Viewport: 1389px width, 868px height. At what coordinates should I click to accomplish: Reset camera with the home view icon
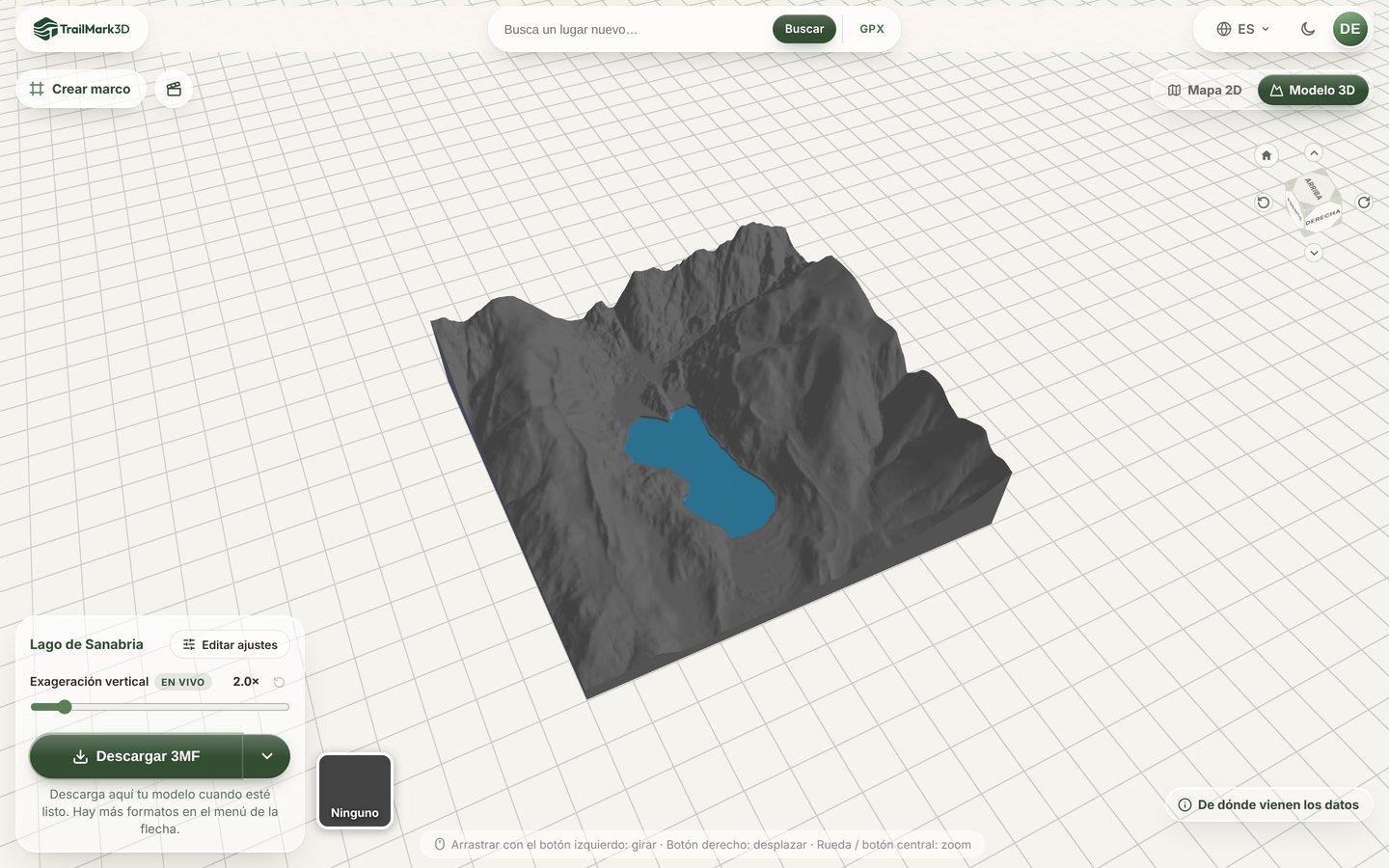coord(1266,155)
